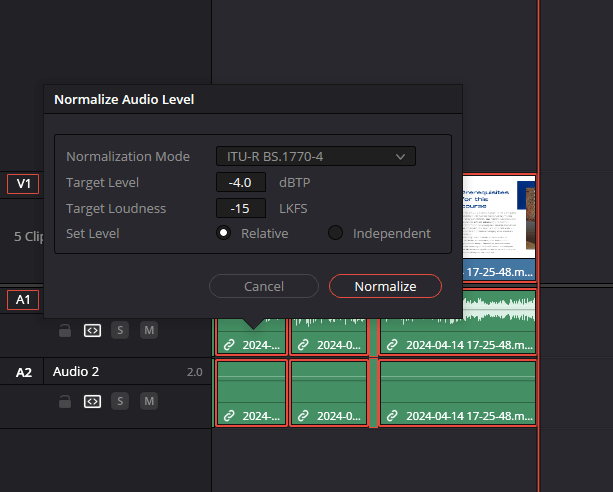Cancel the Normalize Audio Level dialog
This screenshot has width=613, height=492.
point(264,286)
